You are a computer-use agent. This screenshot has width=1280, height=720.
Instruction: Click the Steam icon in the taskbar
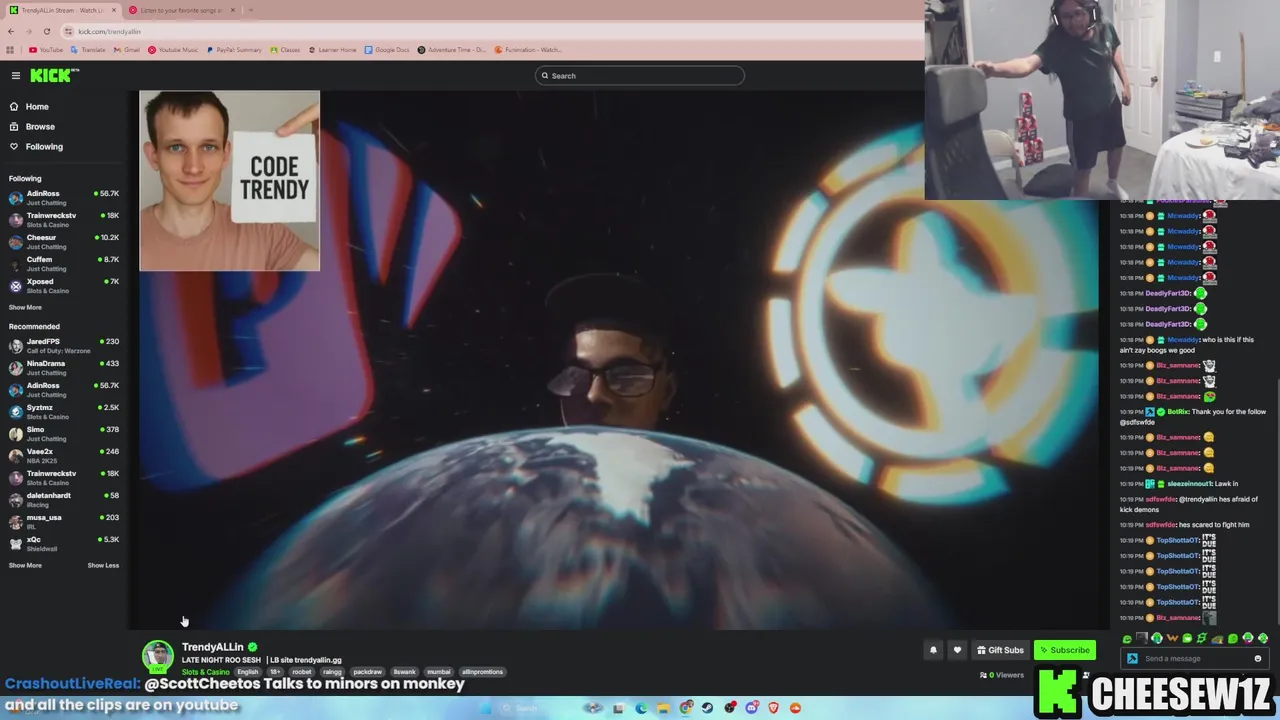(707, 708)
